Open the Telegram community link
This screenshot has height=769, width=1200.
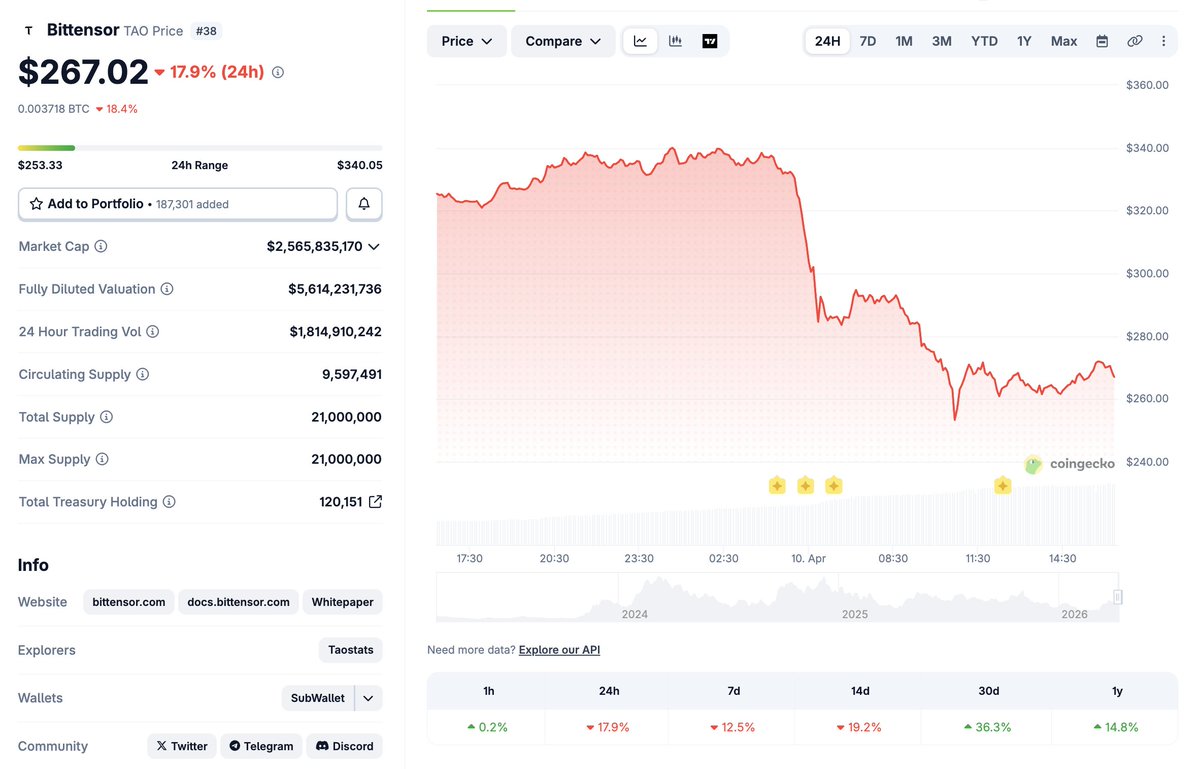(261, 746)
